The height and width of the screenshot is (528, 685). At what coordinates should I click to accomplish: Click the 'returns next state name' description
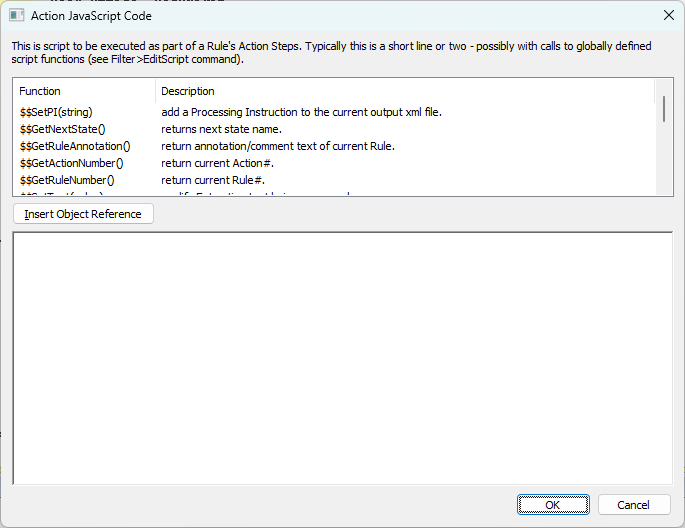pyautogui.click(x=221, y=129)
